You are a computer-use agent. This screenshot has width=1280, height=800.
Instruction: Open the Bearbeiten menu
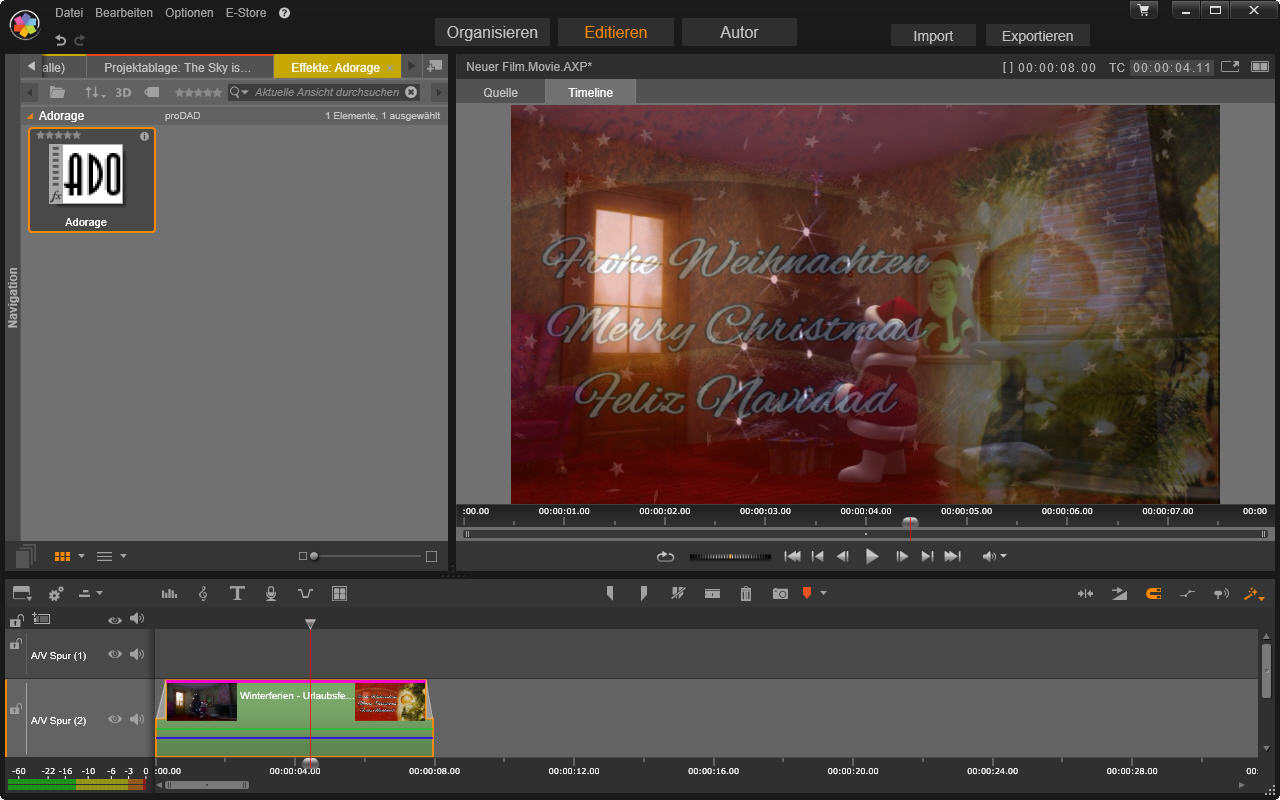pos(124,13)
